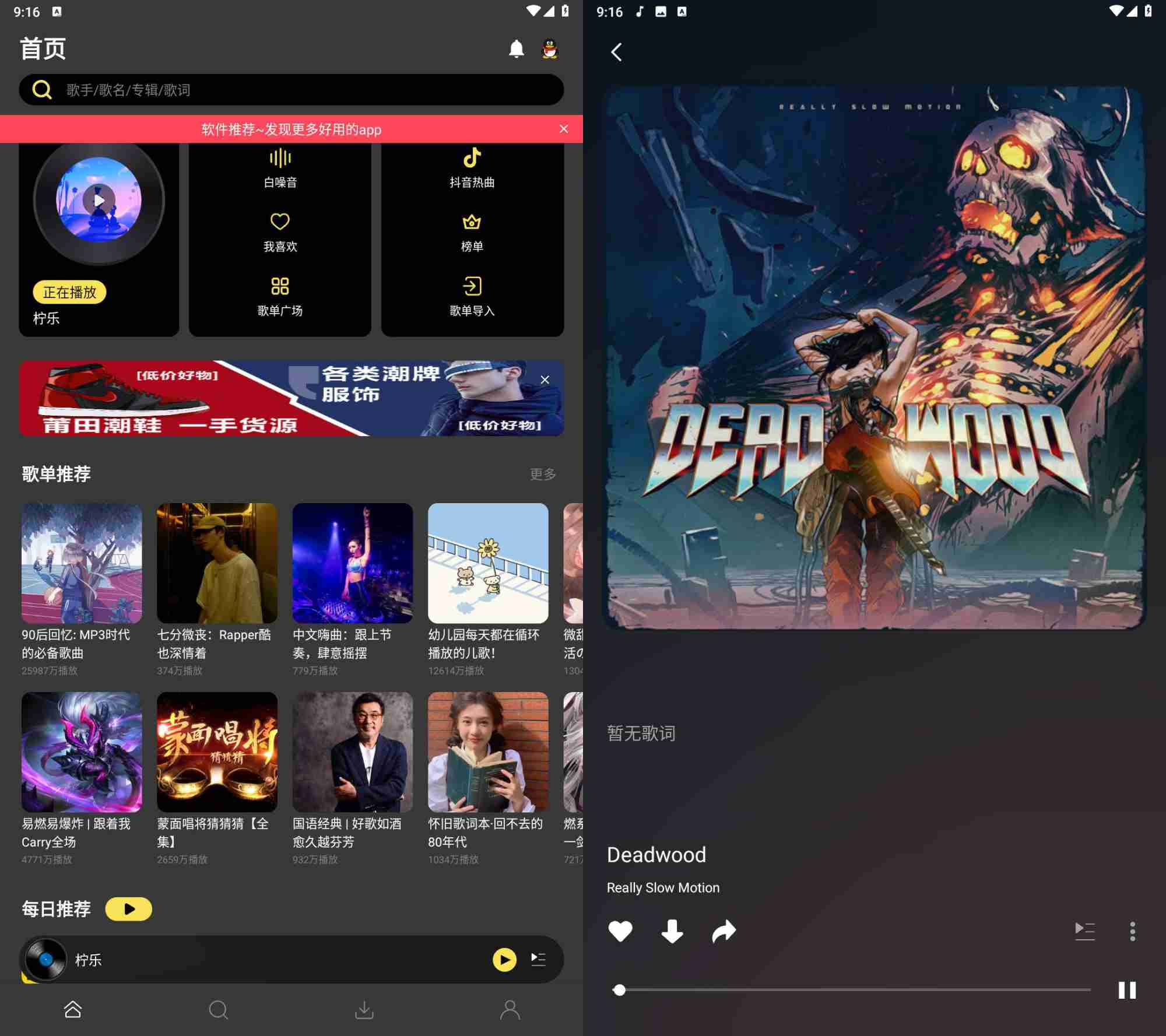Open 我喜欢 favorites
The image size is (1166, 1036).
280,233
